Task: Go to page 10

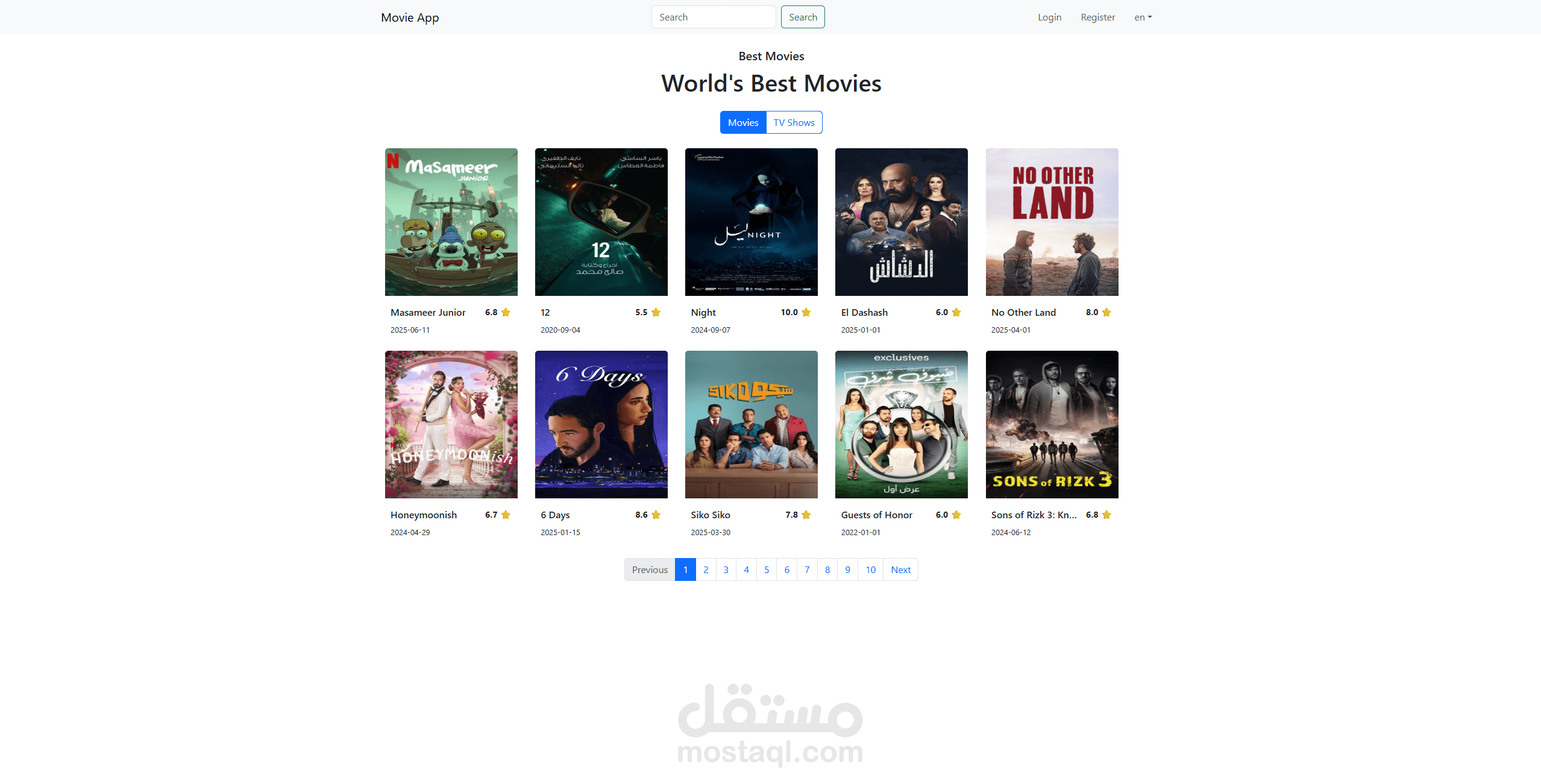Action: (x=870, y=569)
